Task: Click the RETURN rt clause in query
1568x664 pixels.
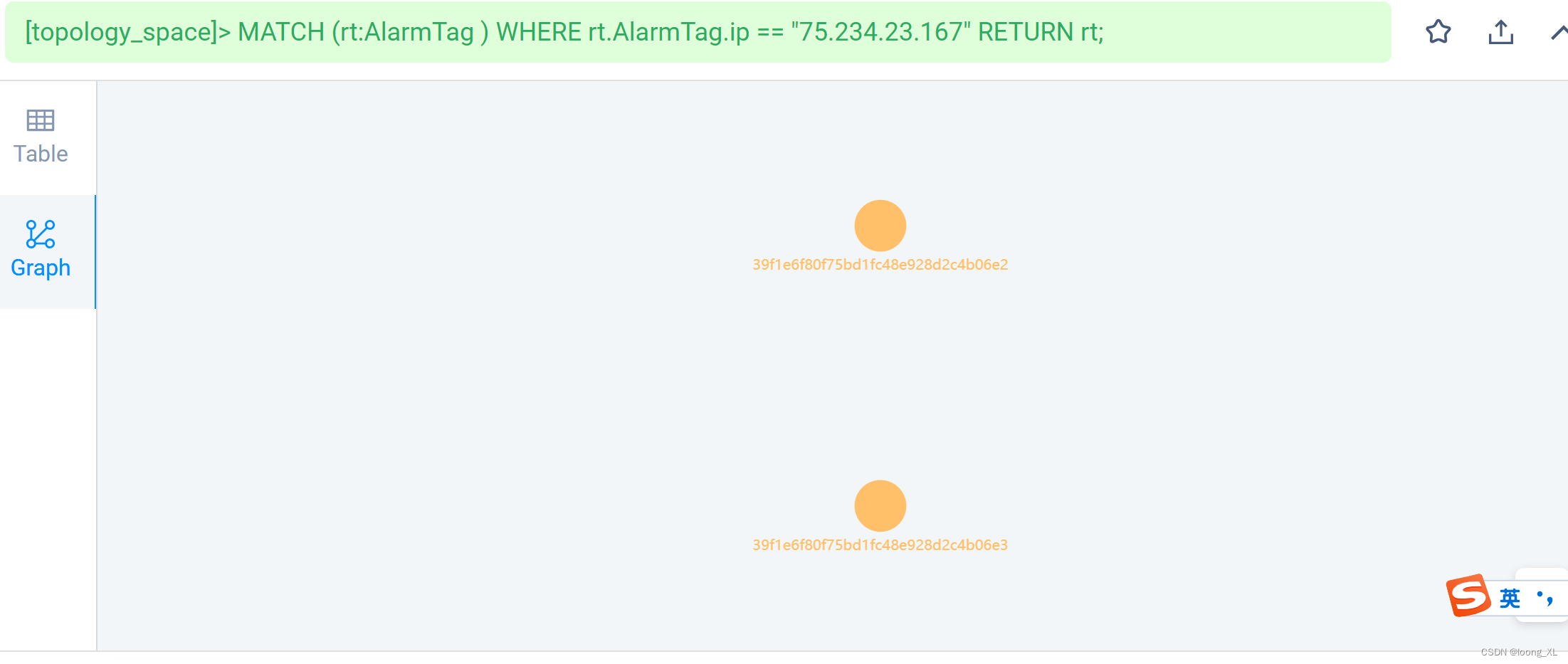Action: pyautogui.click(x=1041, y=32)
